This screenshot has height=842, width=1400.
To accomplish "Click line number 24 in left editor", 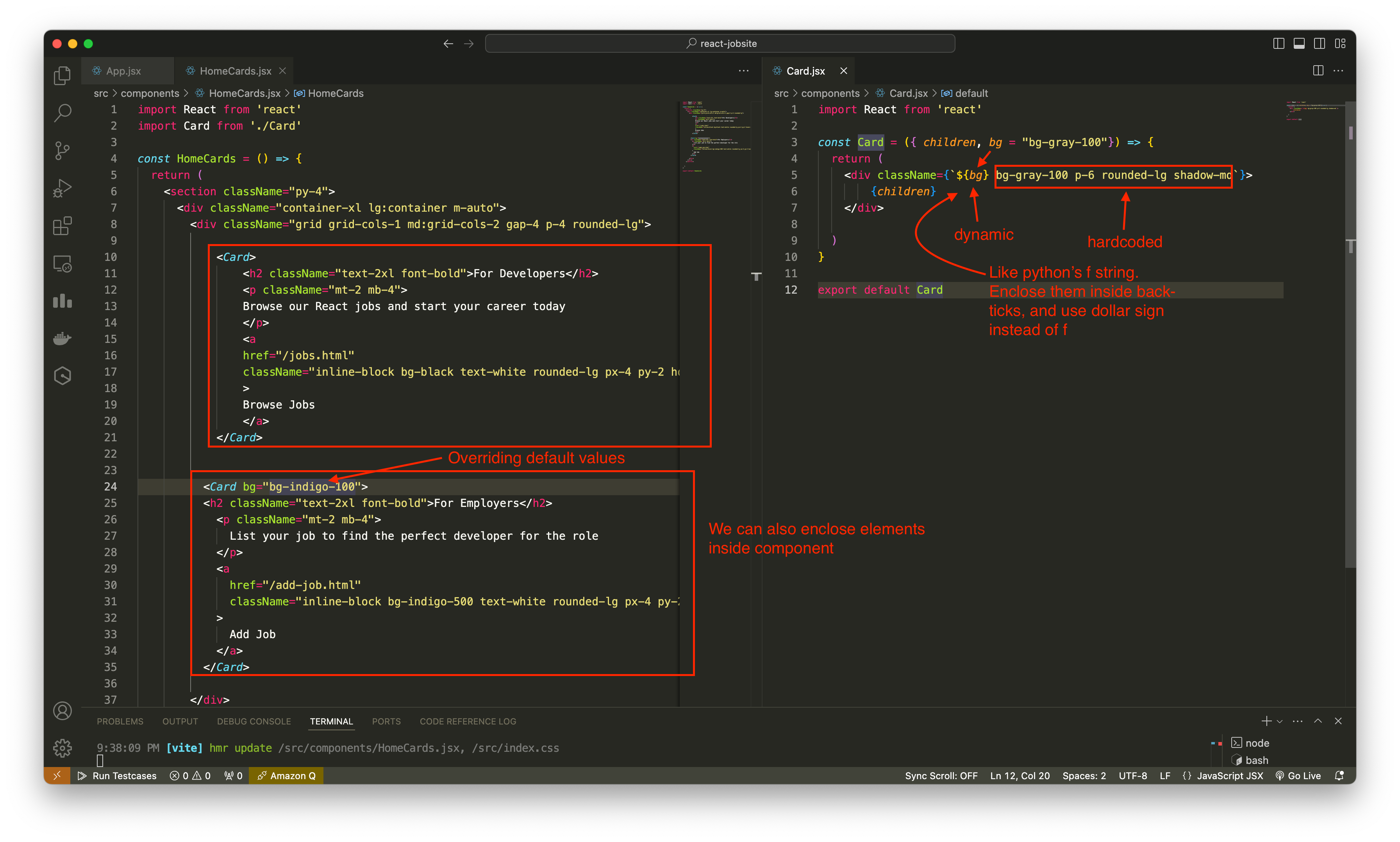I will 110,486.
